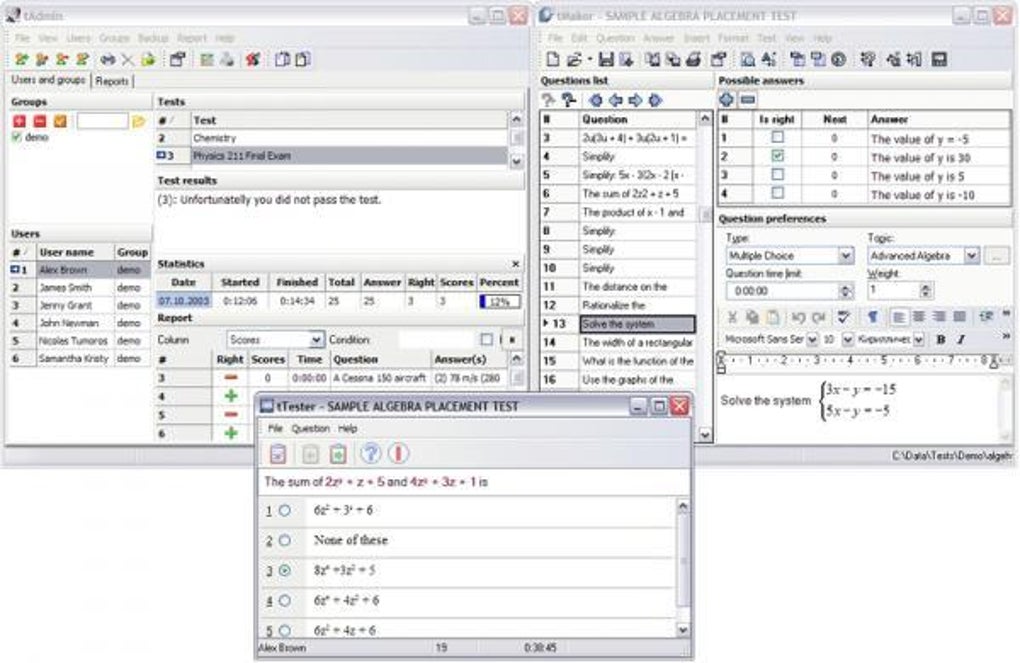Click the Open folder icon in tMaker toolbar

click(x=573, y=60)
